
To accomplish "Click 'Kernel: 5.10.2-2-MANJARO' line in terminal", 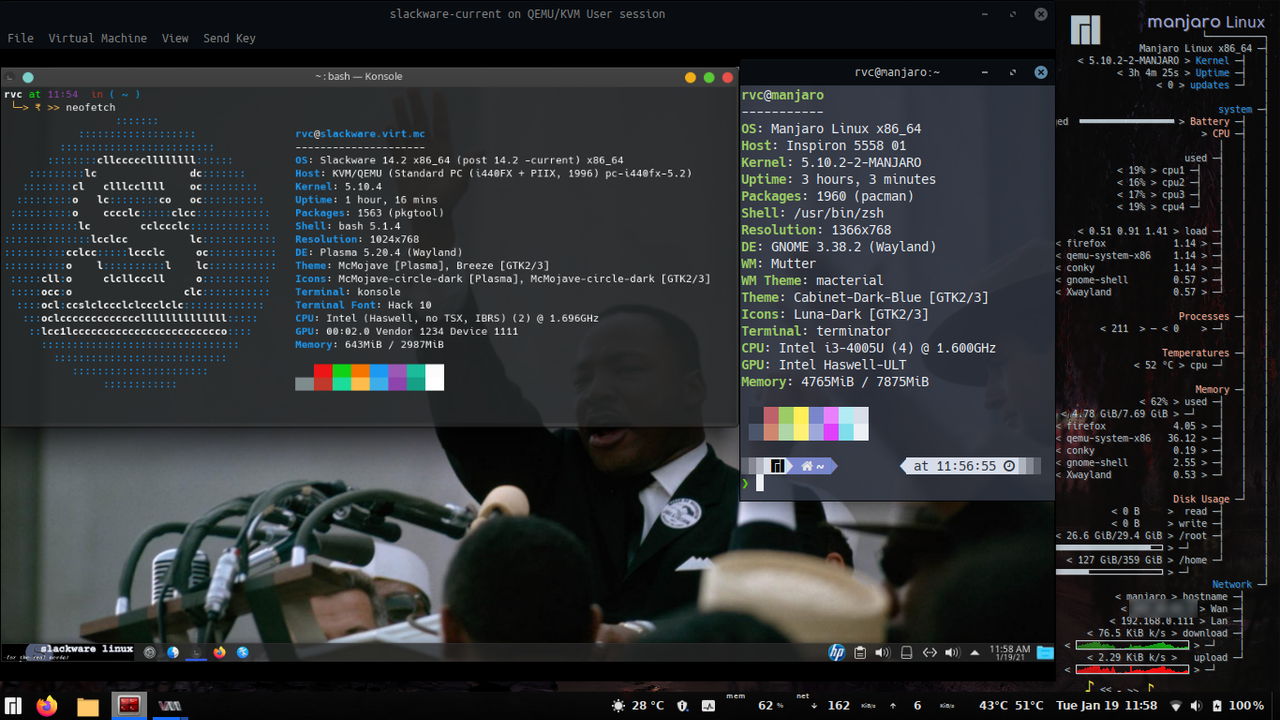I will coord(831,162).
